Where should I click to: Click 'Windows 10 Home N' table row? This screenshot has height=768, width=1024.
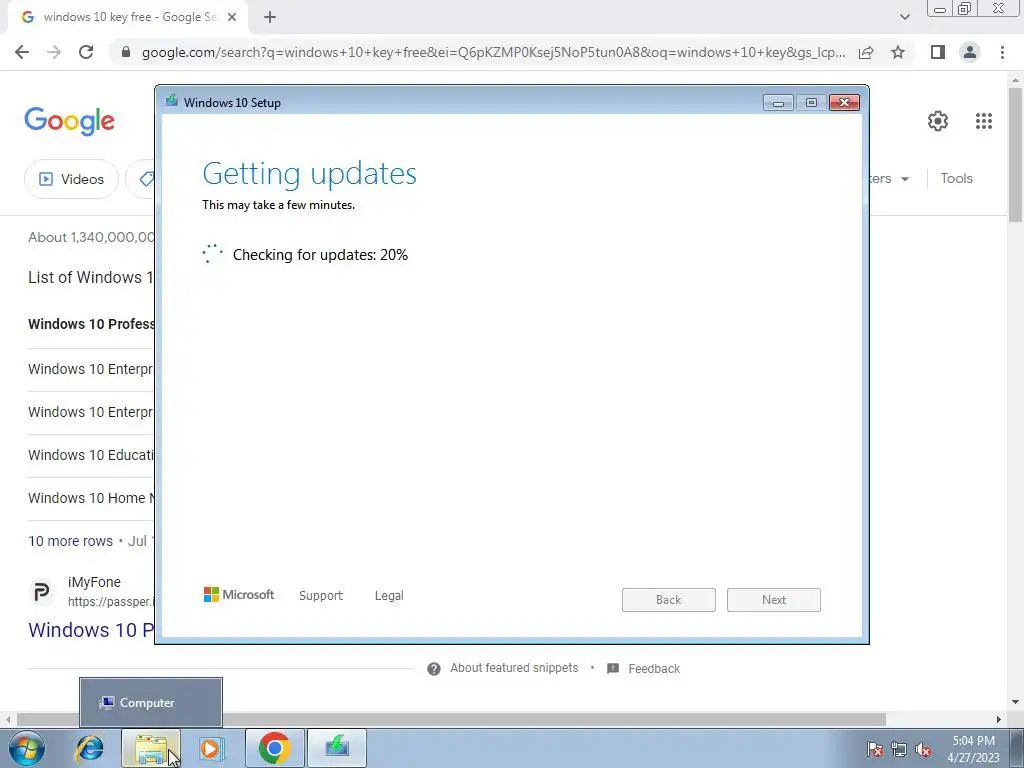pyautogui.click(x=91, y=498)
